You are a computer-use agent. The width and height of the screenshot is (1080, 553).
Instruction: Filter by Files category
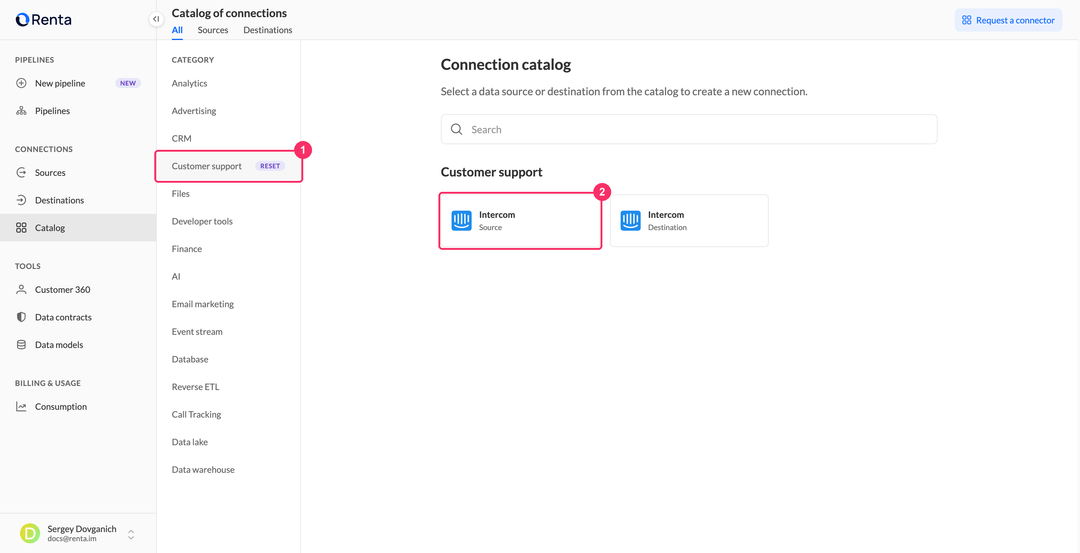coord(180,194)
